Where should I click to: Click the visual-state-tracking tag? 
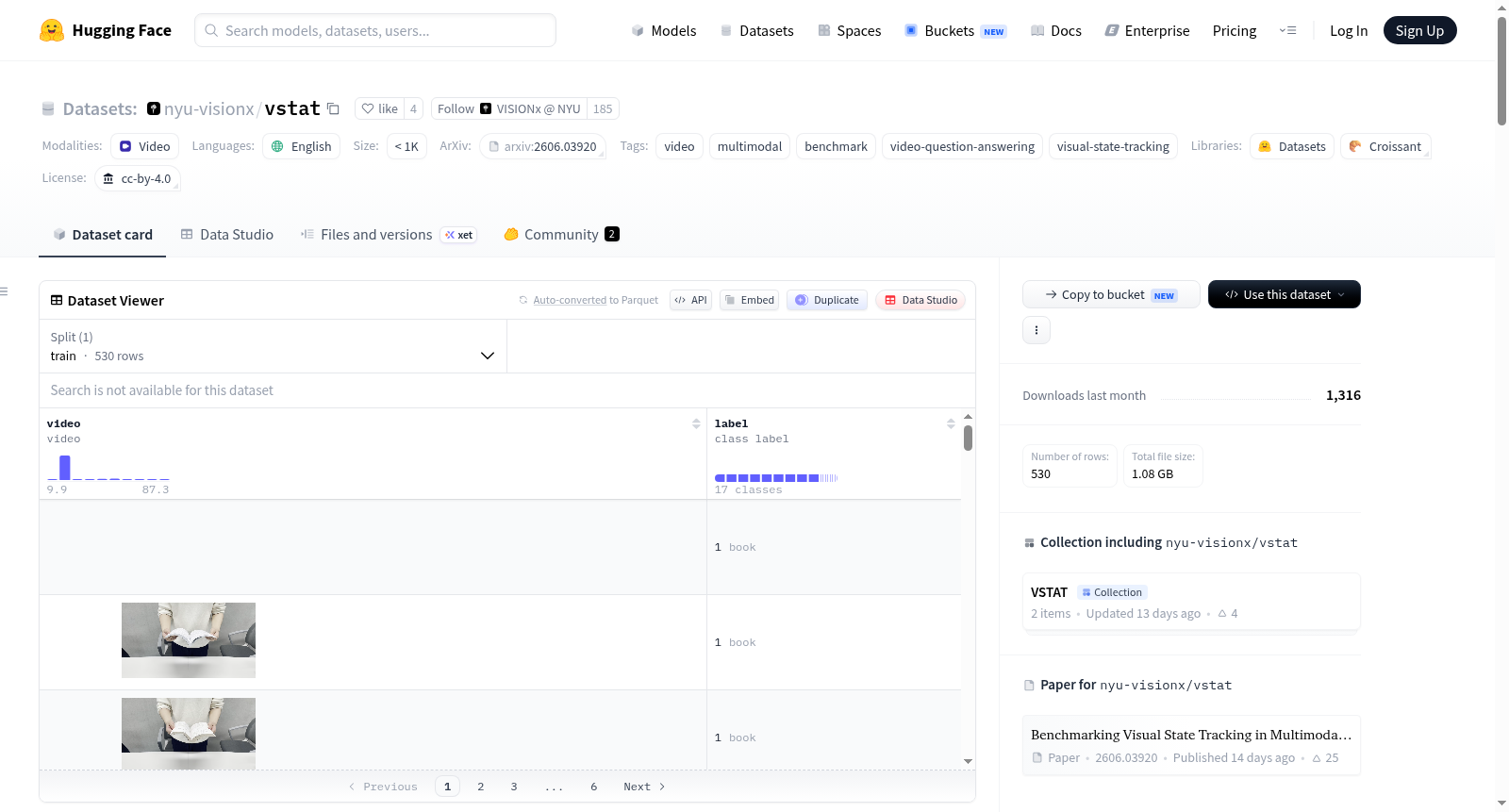click(x=1113, y=146)
